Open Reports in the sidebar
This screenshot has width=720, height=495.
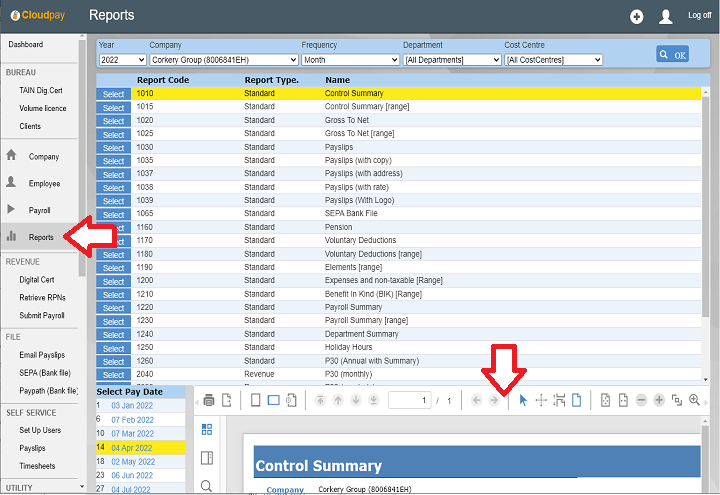coord(41,237)
